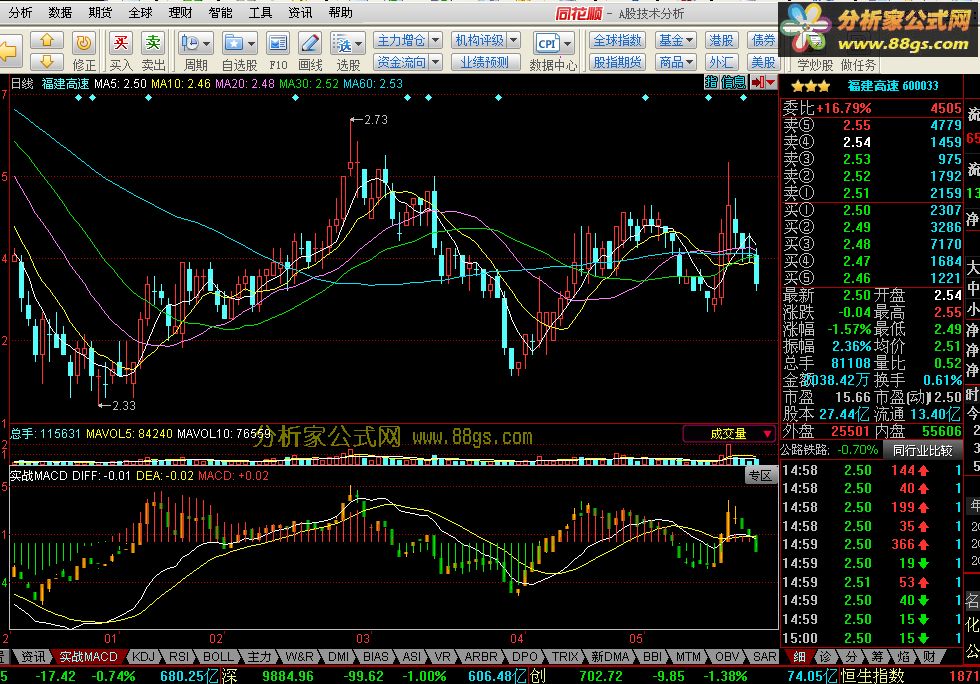Switch to the DMI indicator tab
The image size is (980, 684).
pyautogui.click(x=339, y=656)
